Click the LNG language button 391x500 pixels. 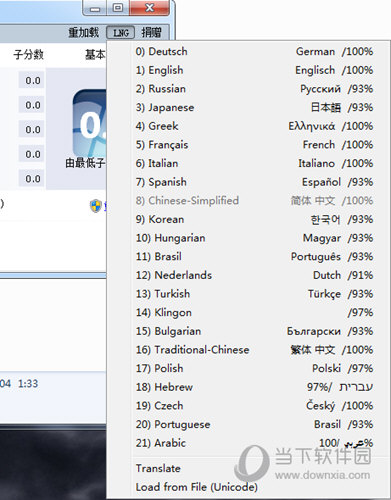pyautogui.click(x=121, y=33)
